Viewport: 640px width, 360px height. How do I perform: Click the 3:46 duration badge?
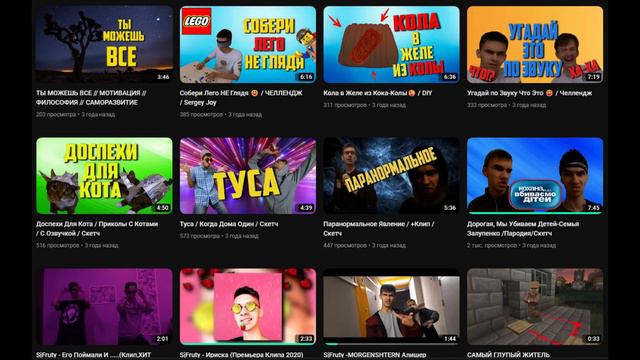tap(163, 77)
